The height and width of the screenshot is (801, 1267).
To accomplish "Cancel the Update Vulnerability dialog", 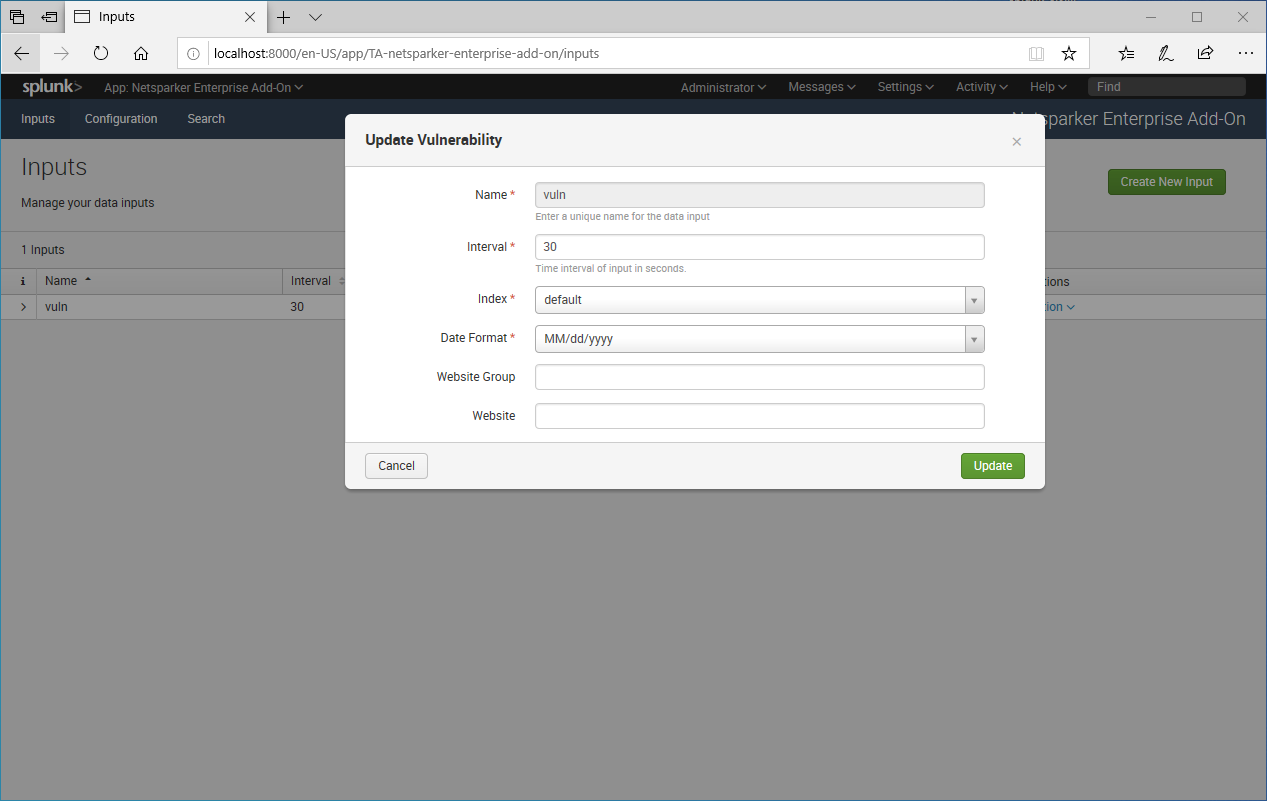I will coord(396,465).
